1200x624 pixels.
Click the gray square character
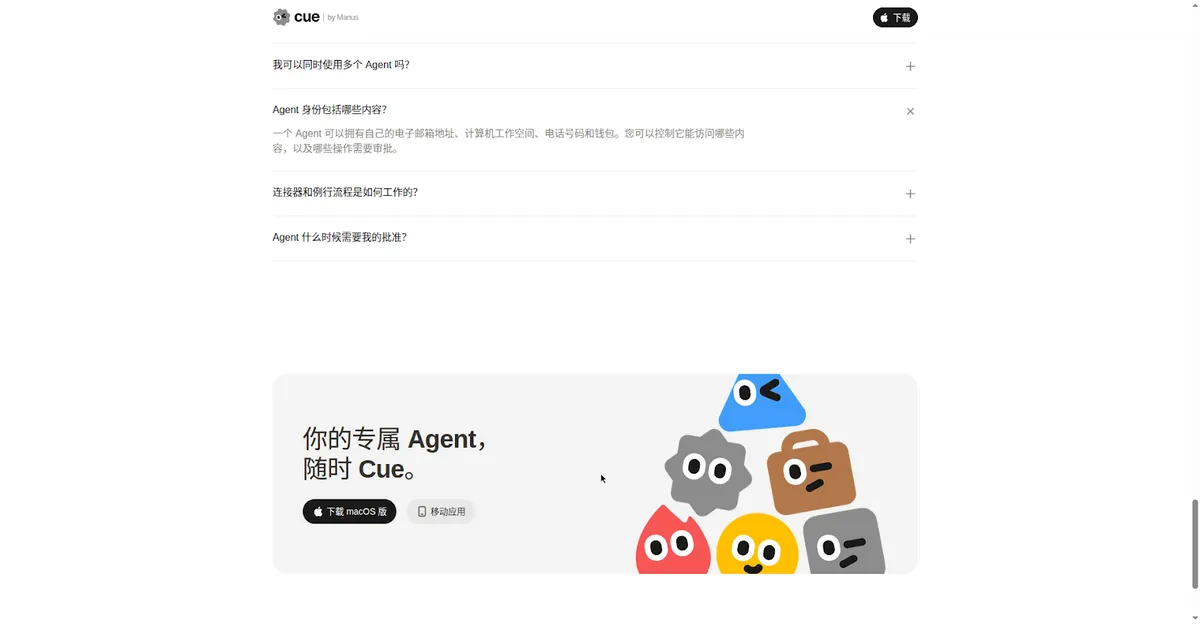tap(844, 542)
